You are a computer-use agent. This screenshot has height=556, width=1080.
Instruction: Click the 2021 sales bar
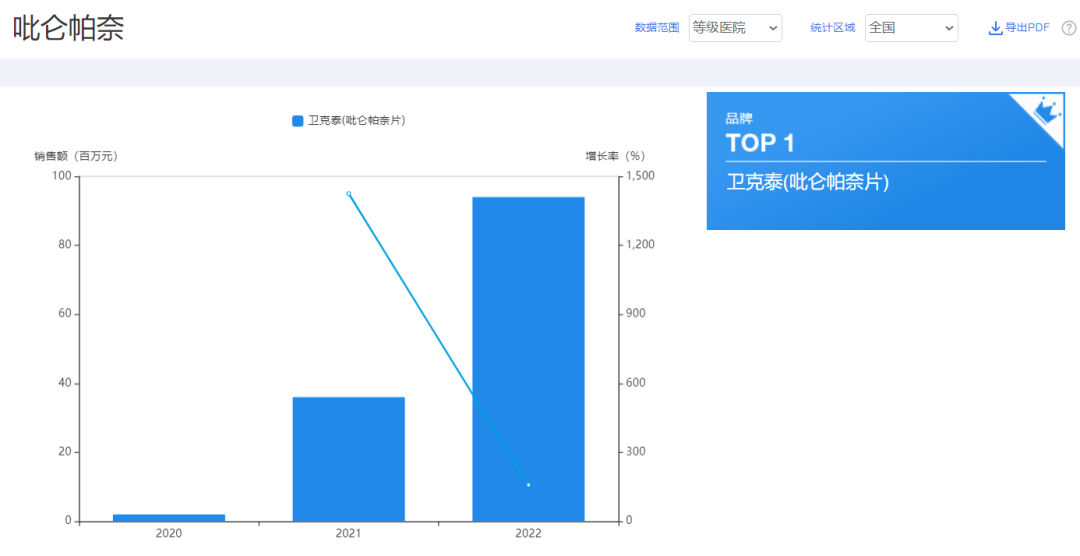349,459
